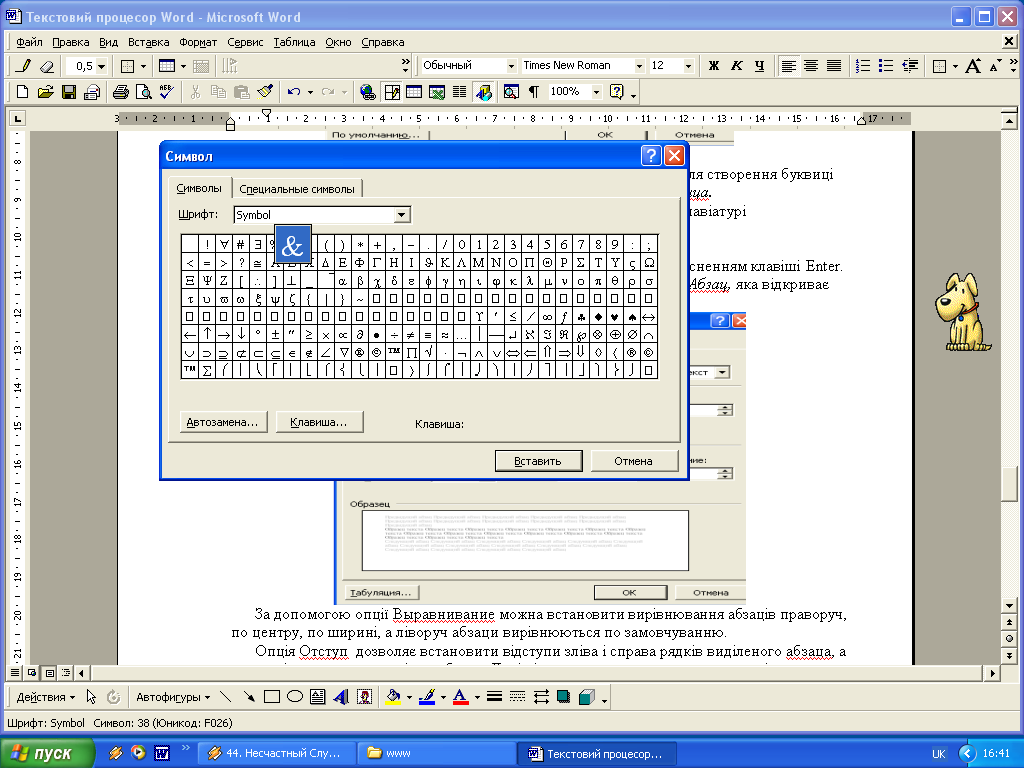Insert an Excel worksheet
Viewport: 1024px width, 768px height.
coord(437,92)
